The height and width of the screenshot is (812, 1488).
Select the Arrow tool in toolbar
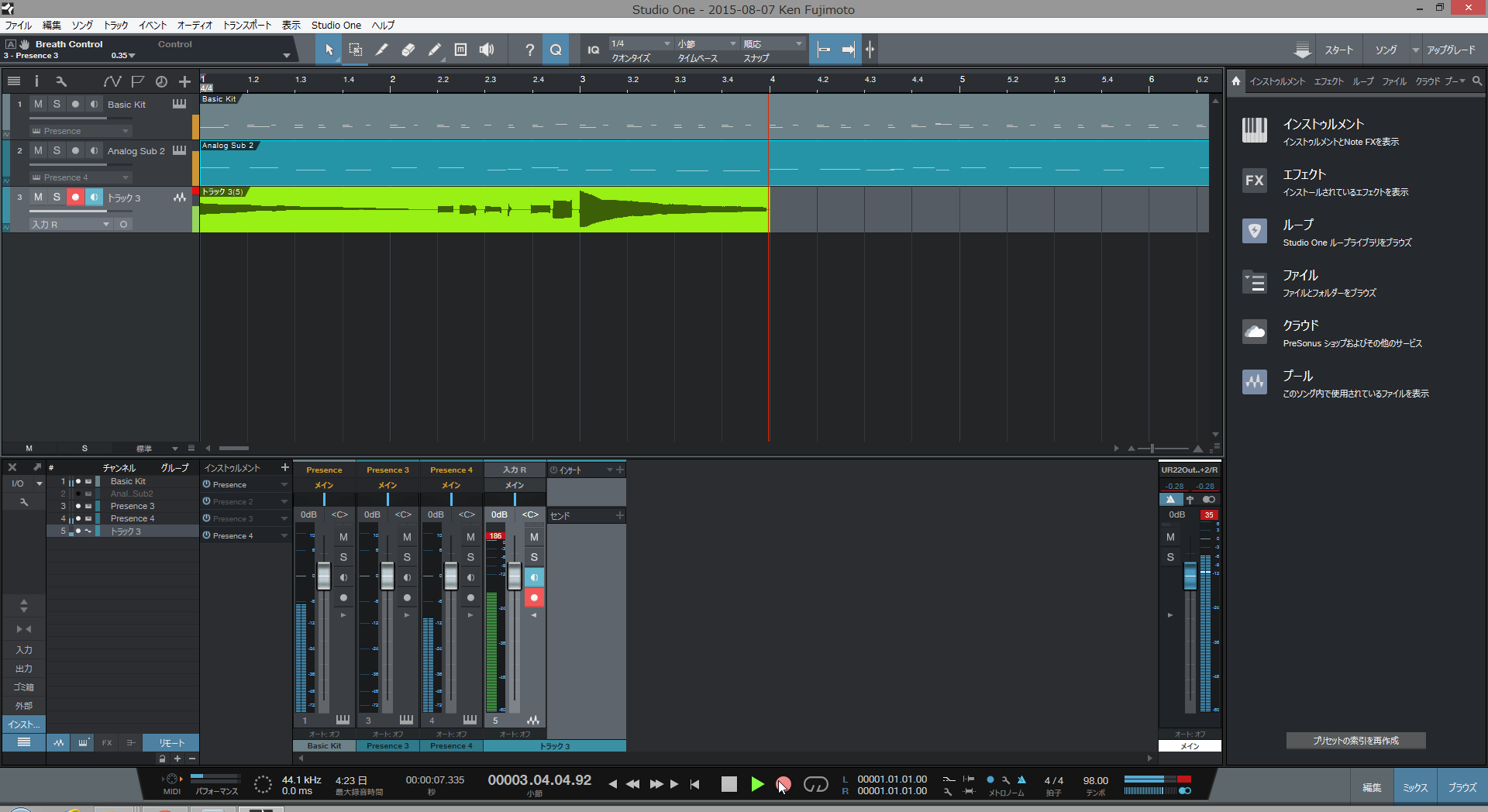click(329, 50)
